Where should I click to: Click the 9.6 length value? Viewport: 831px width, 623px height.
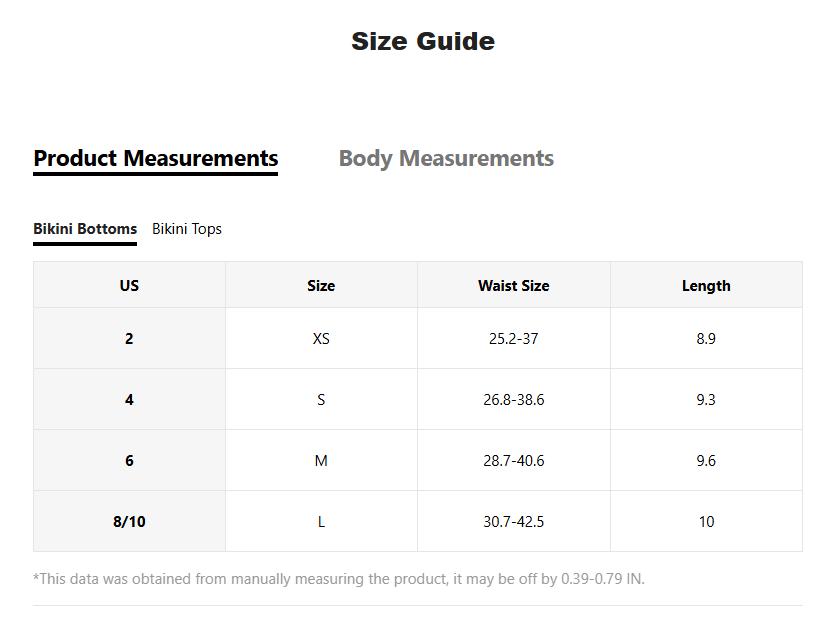[x=706, y=461]
